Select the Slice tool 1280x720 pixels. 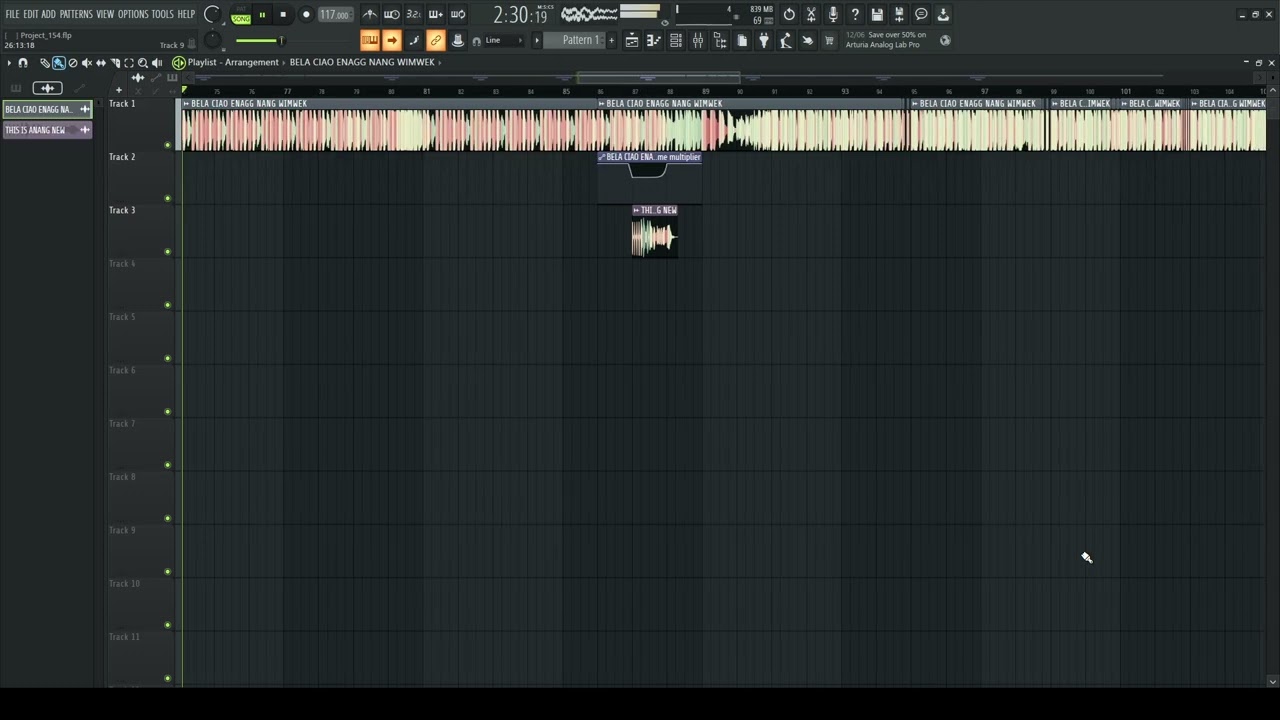pyautogui.click(x=114, y=63)
